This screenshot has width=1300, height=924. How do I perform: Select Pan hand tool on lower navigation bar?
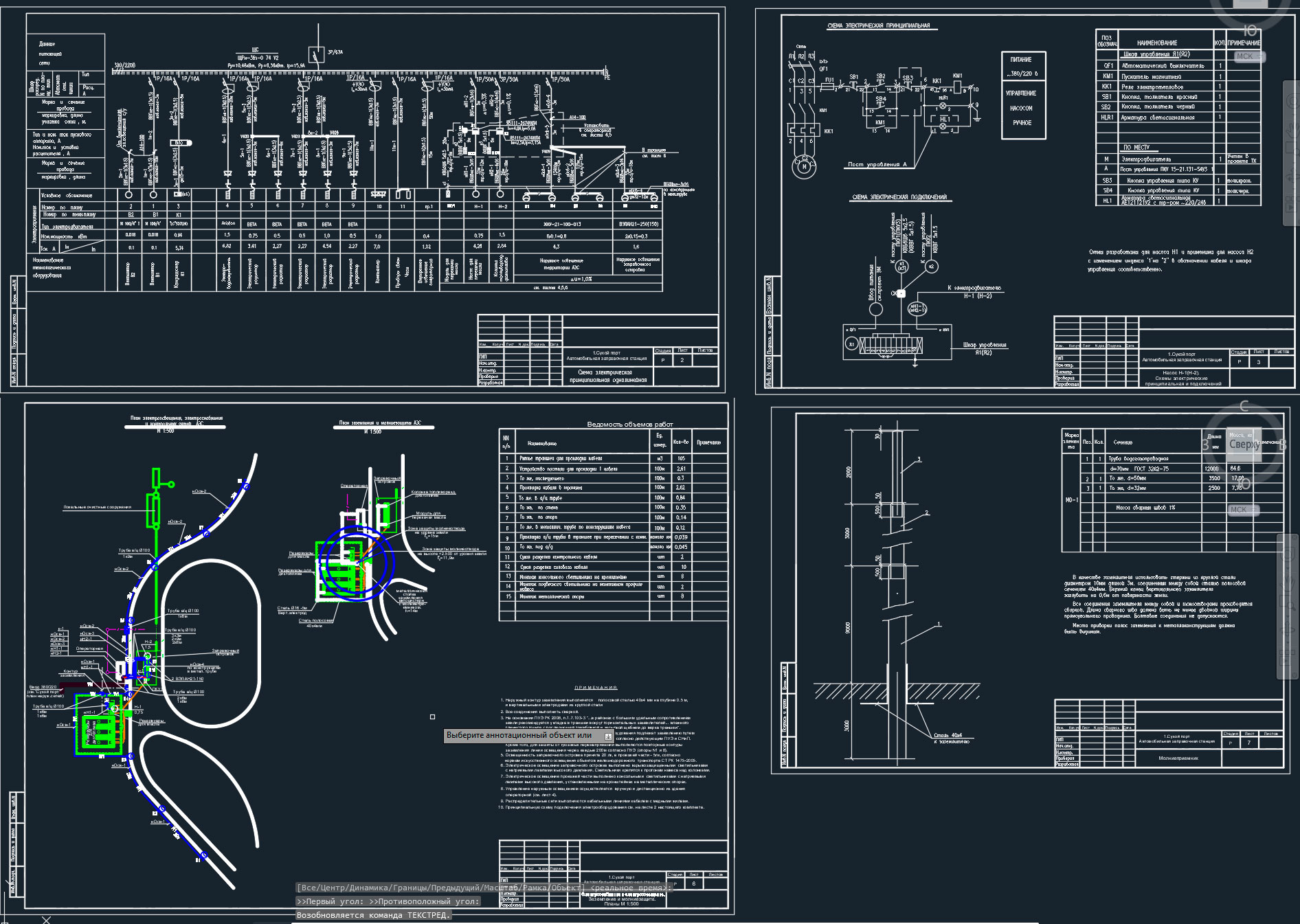click(x=1288, y=583)
